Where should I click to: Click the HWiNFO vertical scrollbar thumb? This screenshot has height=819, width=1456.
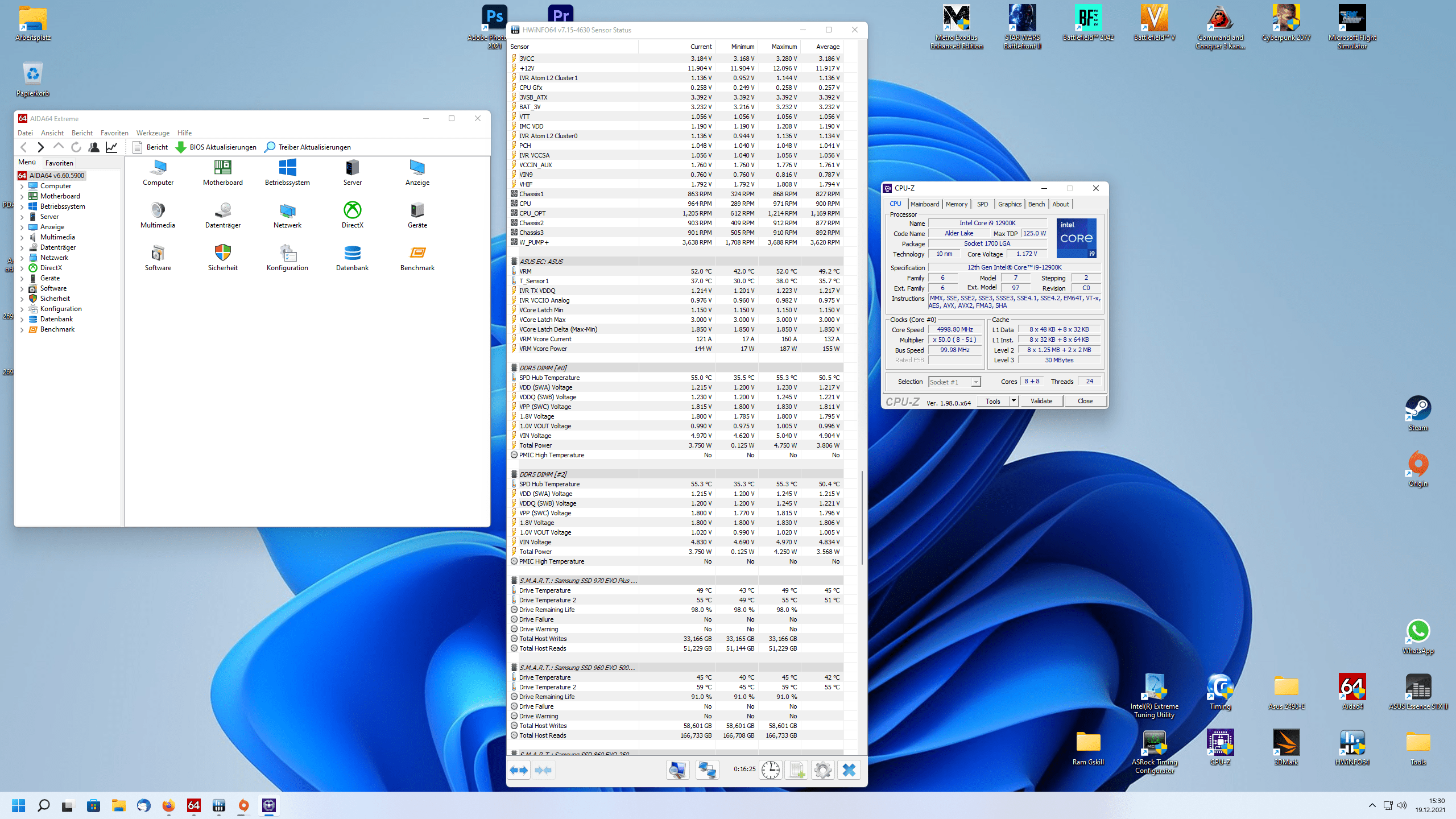point(862,518)
